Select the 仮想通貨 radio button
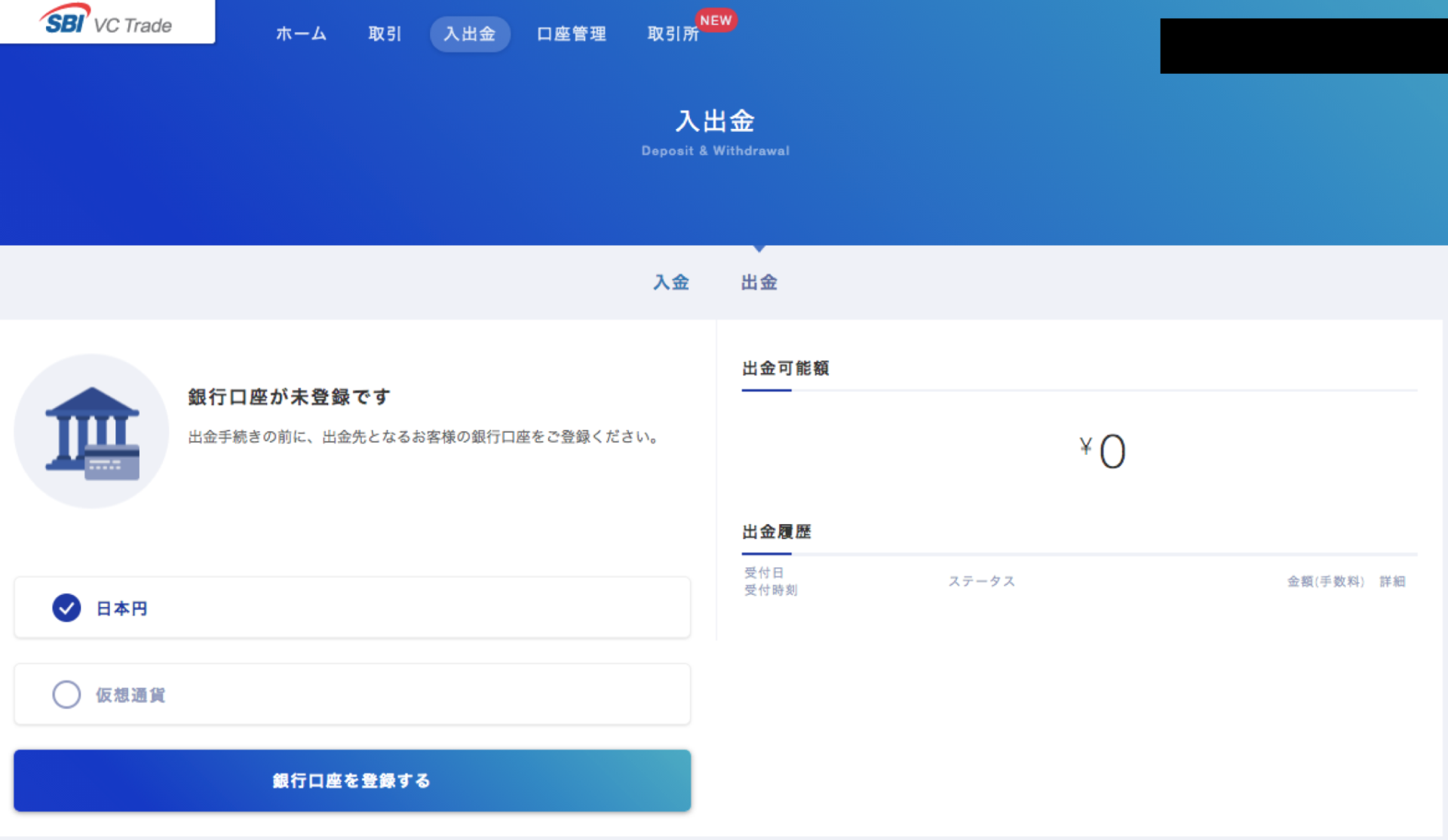The width and height of the screenshot is (1448, 840). coord(66,694)
